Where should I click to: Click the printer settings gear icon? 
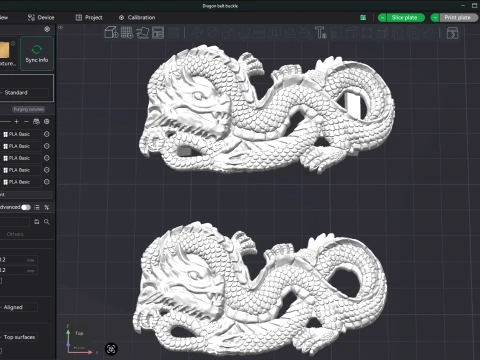coord(47,29)
